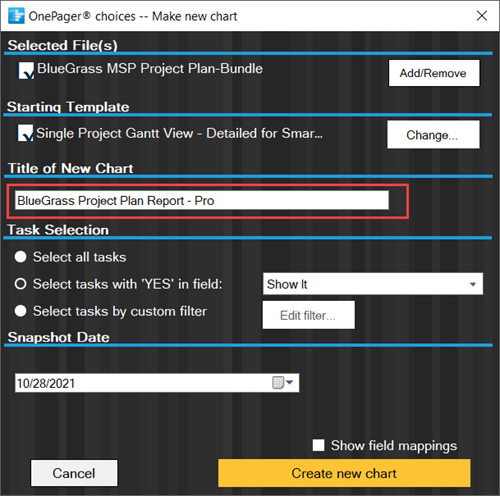The height and width of the screenshot is (497, 500).
Task: Click the BlueGrass MSP Project Plan-Bundle file icon
Action: point(25,70)
